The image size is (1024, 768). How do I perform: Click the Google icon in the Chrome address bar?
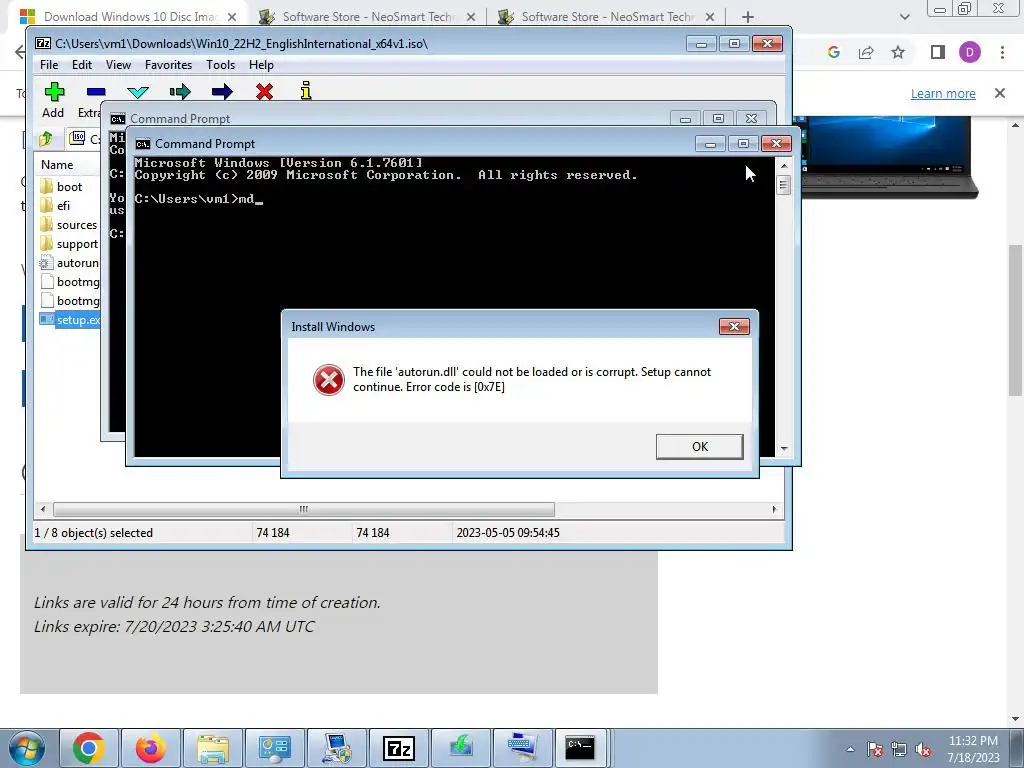pyautogui.click(x=833, y=52)
